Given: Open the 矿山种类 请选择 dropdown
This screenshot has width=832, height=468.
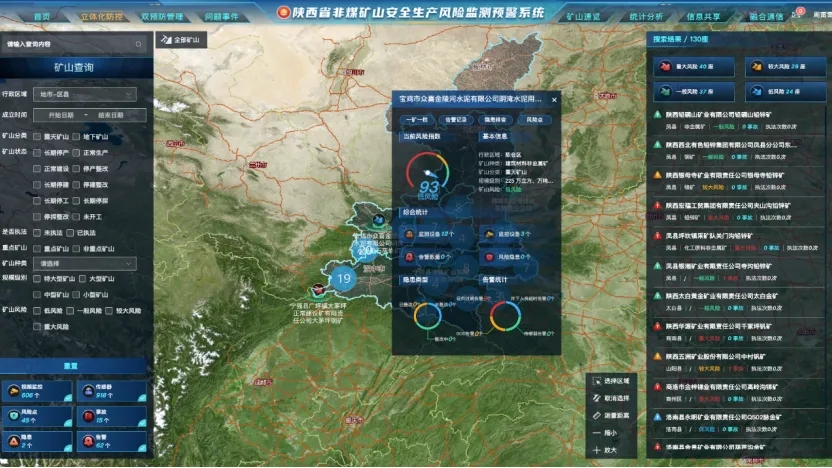Looking at the screenshot, I should [x=84, y=263].
